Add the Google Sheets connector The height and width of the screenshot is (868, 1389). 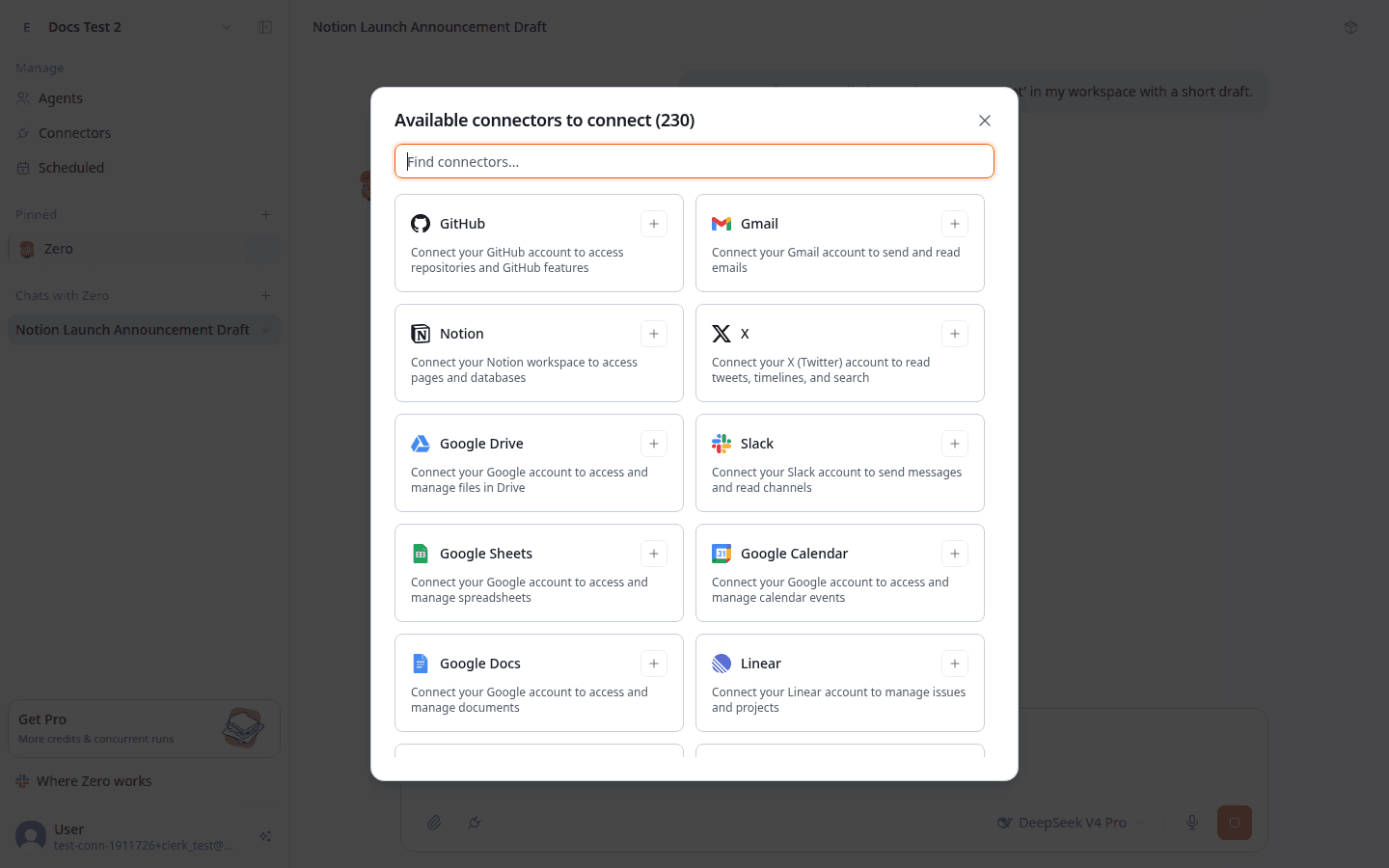654,554
